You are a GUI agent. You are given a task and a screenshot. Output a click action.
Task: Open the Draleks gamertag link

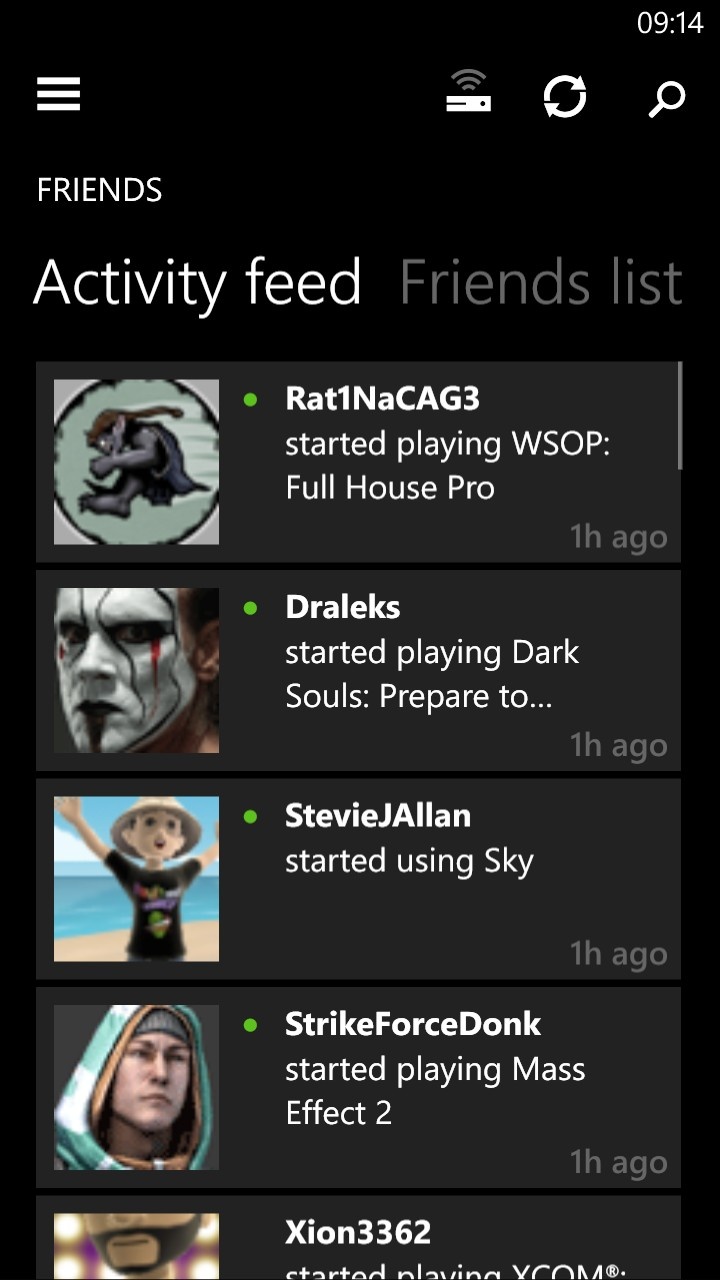point(342,607)
